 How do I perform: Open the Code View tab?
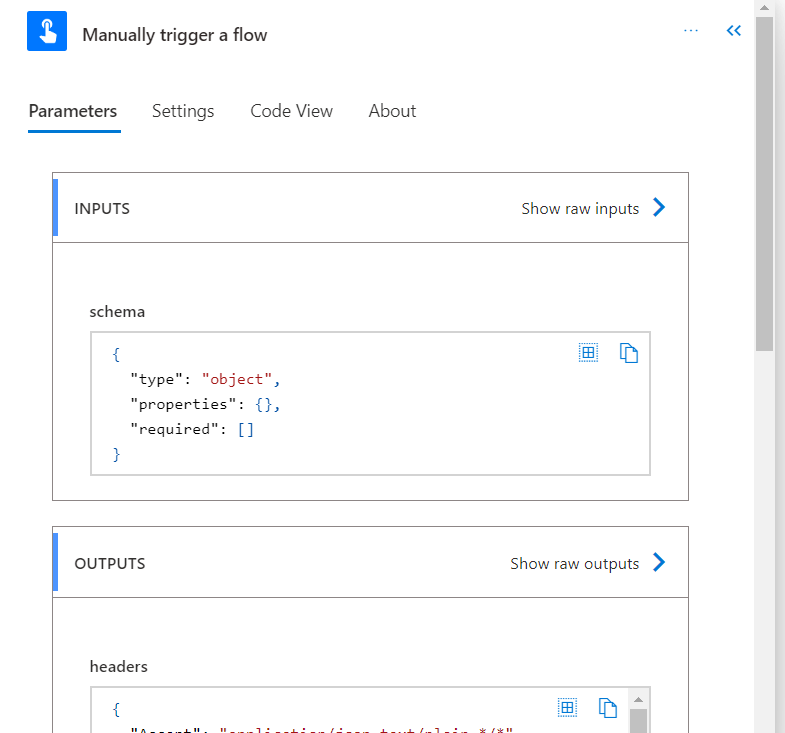click(x=291, y=111)
